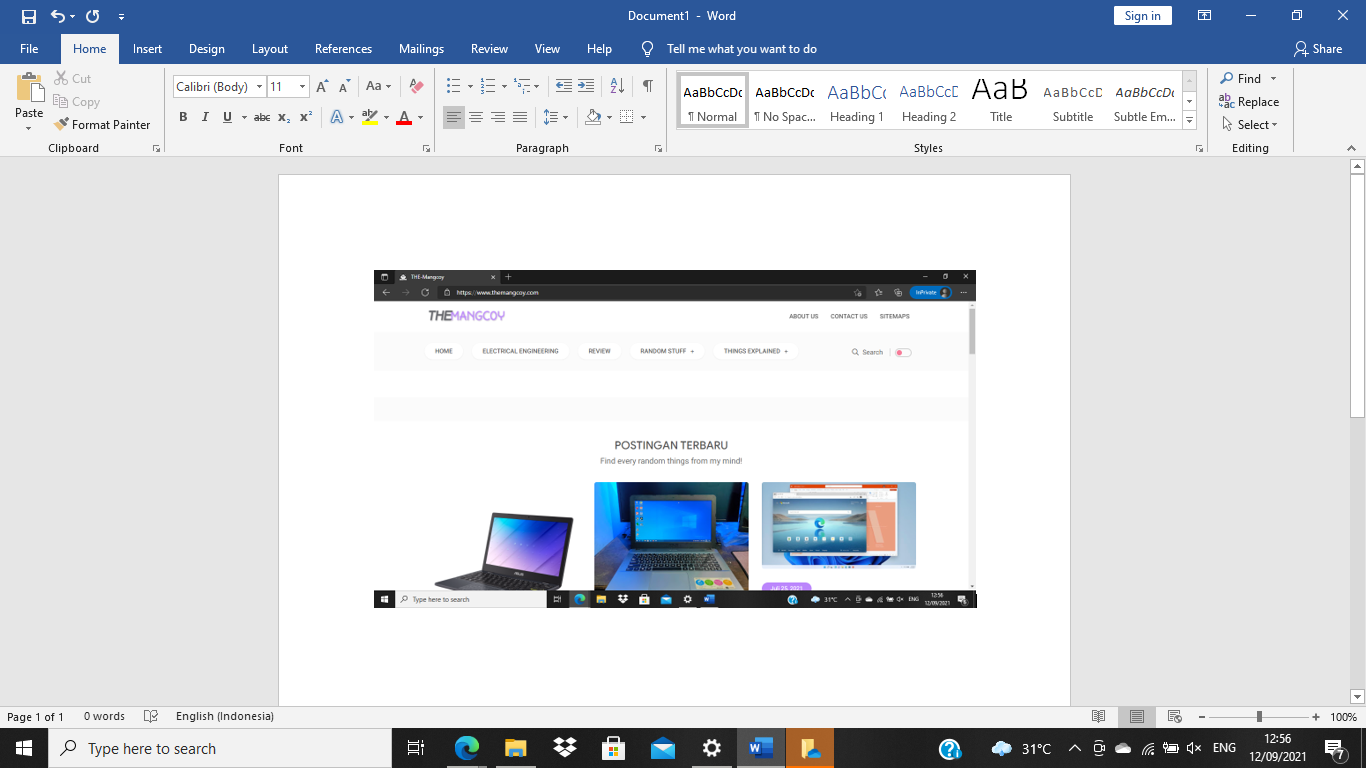Screen dimensions: 1366x768
Task: Open the Design ribbon tab
Action: 206,48
